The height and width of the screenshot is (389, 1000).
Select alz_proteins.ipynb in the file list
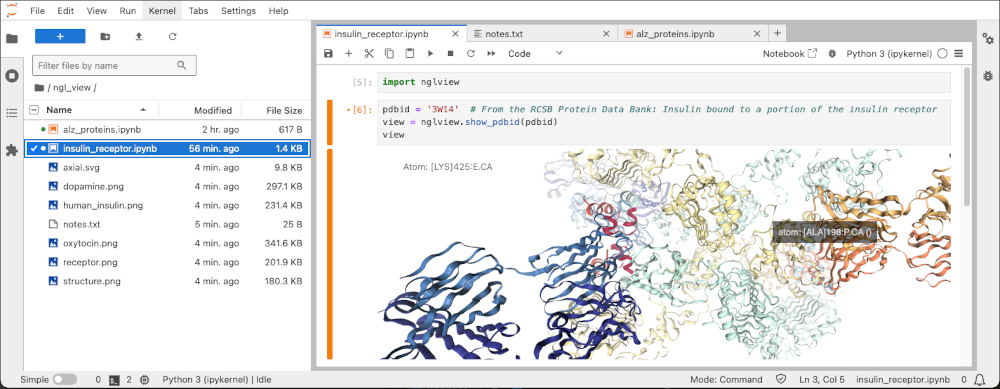[x=167, y=129]
